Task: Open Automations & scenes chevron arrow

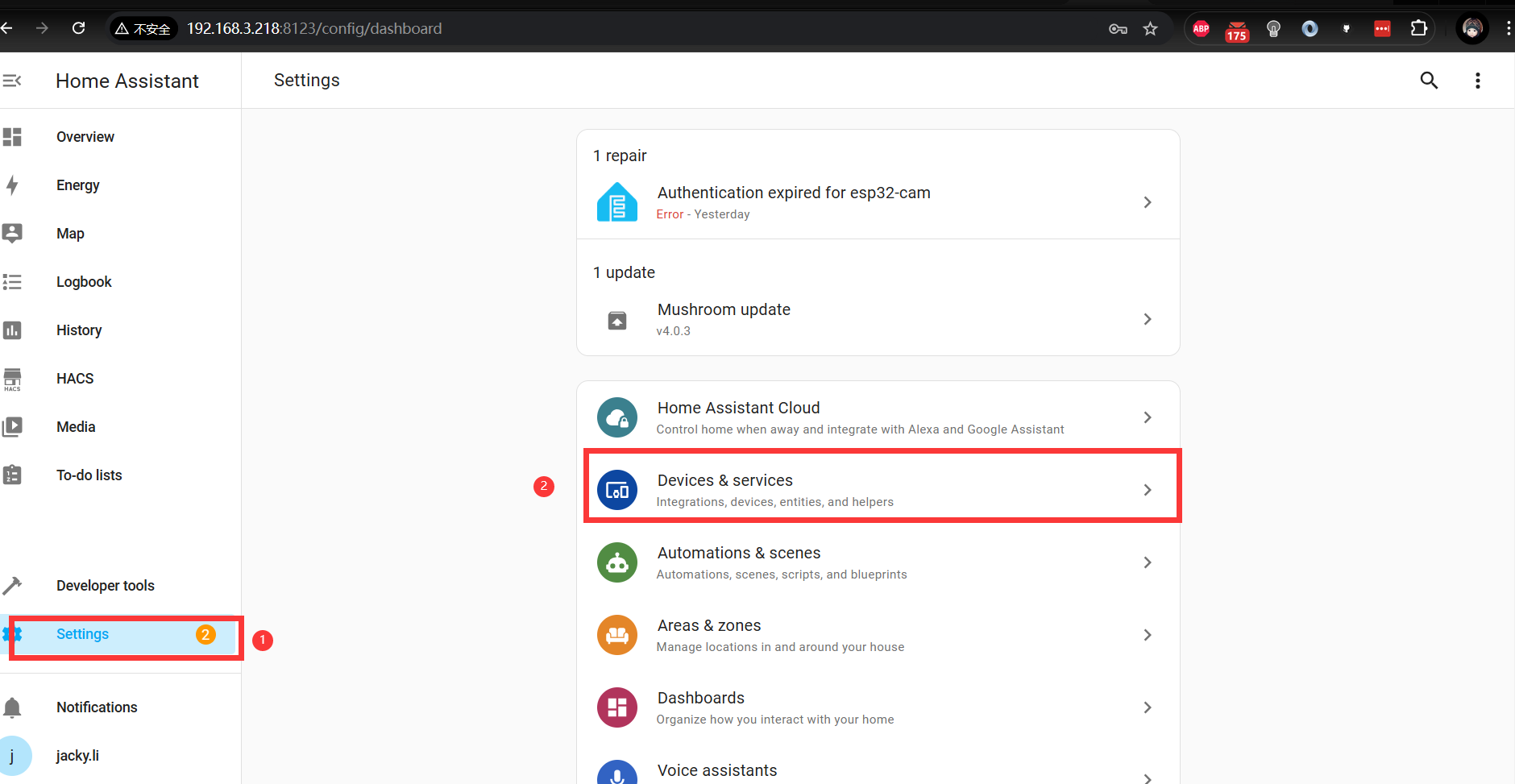Action: [x=1148, y=562]
